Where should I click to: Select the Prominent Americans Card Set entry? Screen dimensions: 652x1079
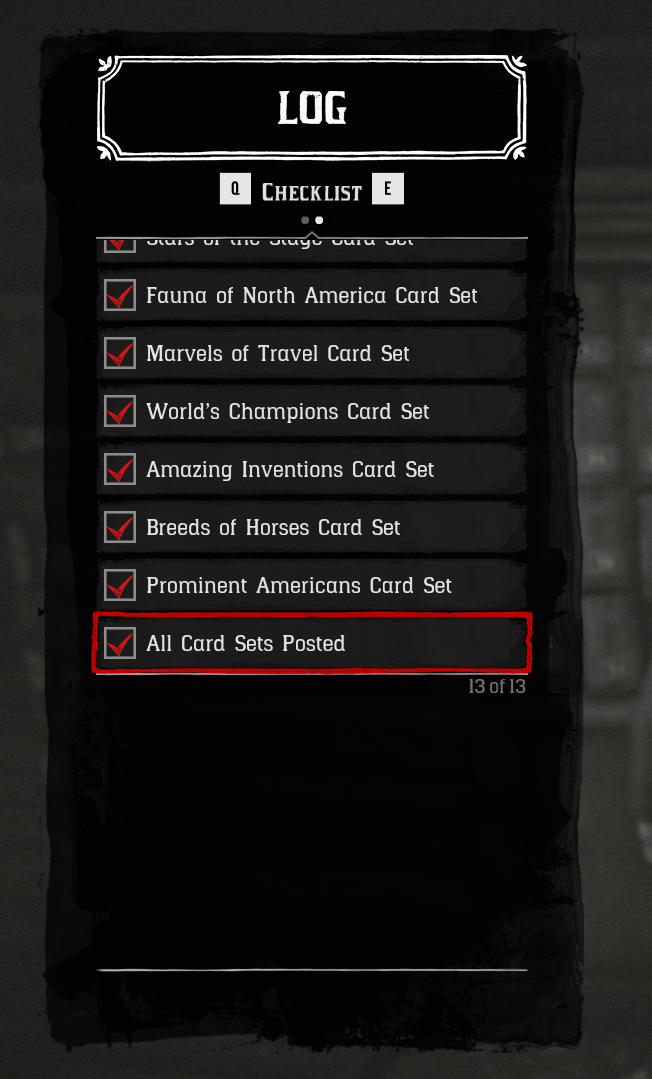pyautogui.click(x=312, y=585)
